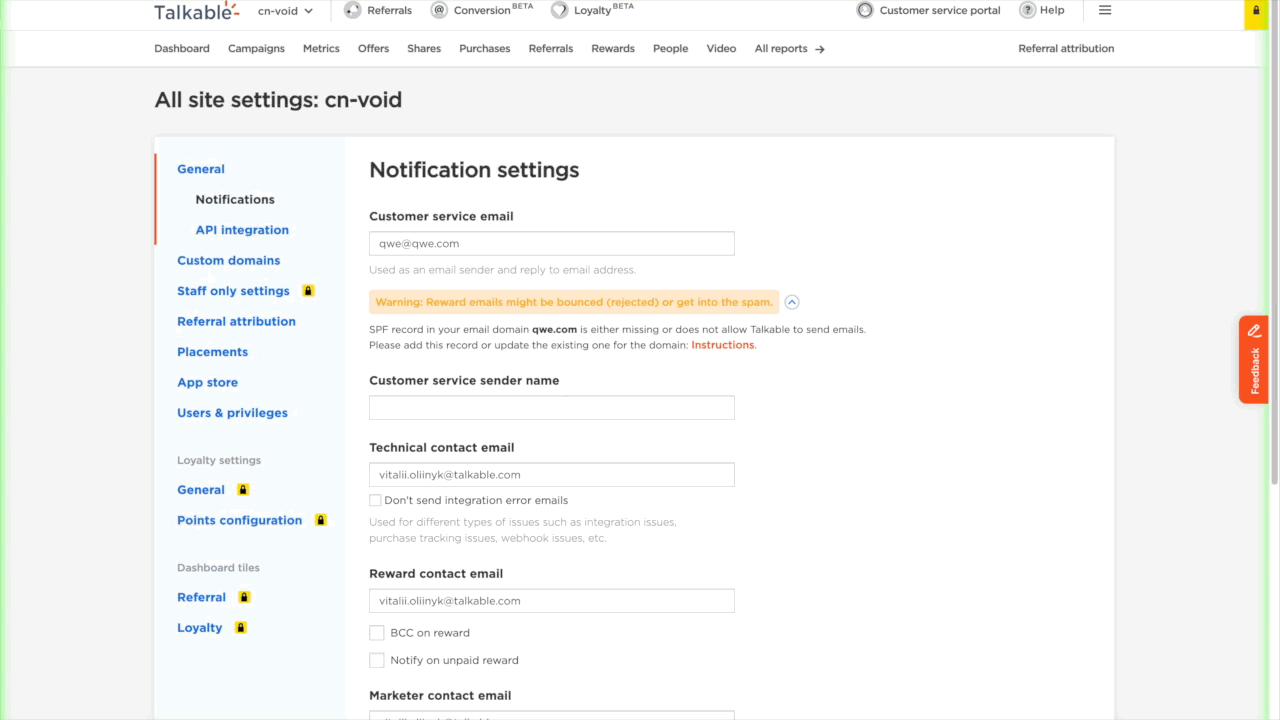1280x720 pixels.
Task: Open Metrics in navigation
Action: click(321, 48)
